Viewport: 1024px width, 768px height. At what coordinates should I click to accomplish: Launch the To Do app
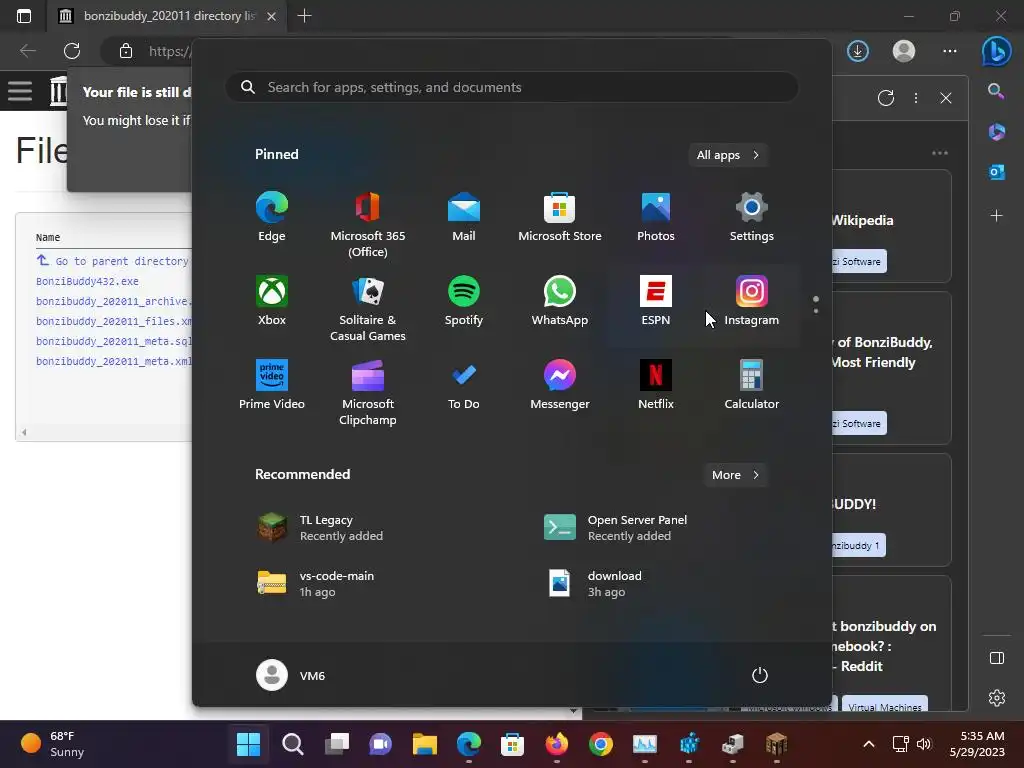(464, 385)
